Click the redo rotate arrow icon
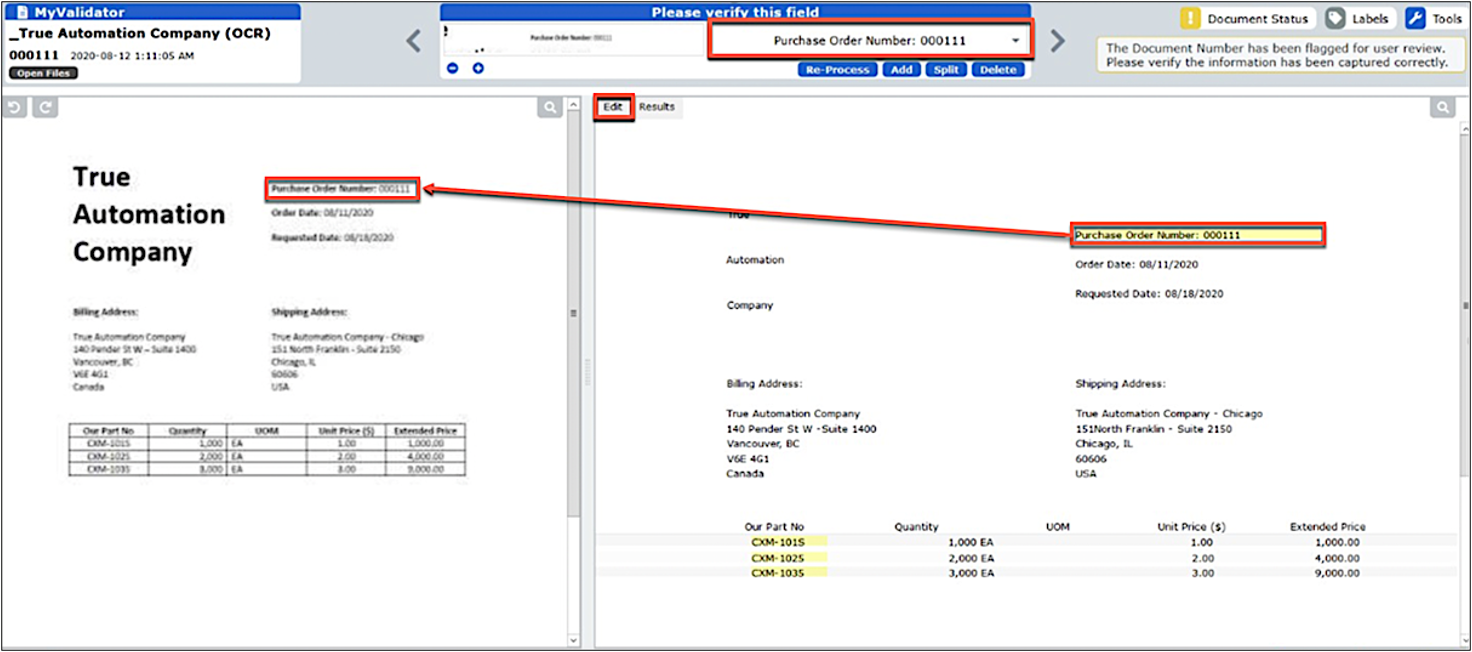This screenshot has width=1472, height=652. pyautogui.click(x=45, y=107)
